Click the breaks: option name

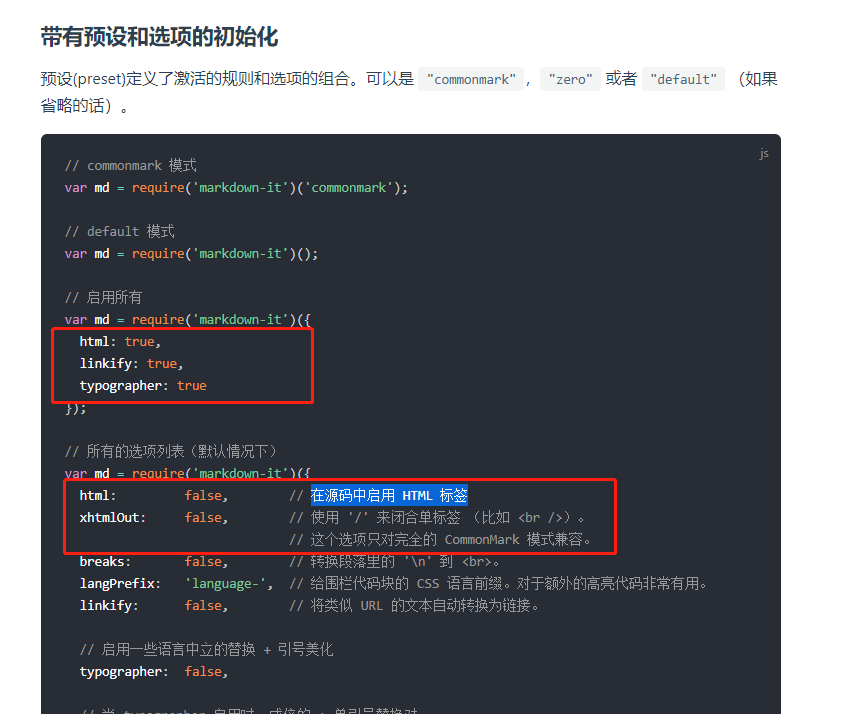(105, 562)
